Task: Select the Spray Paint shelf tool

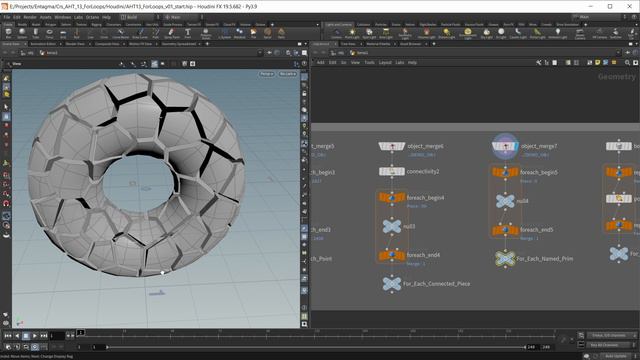Action: click(x=171, y=33)
